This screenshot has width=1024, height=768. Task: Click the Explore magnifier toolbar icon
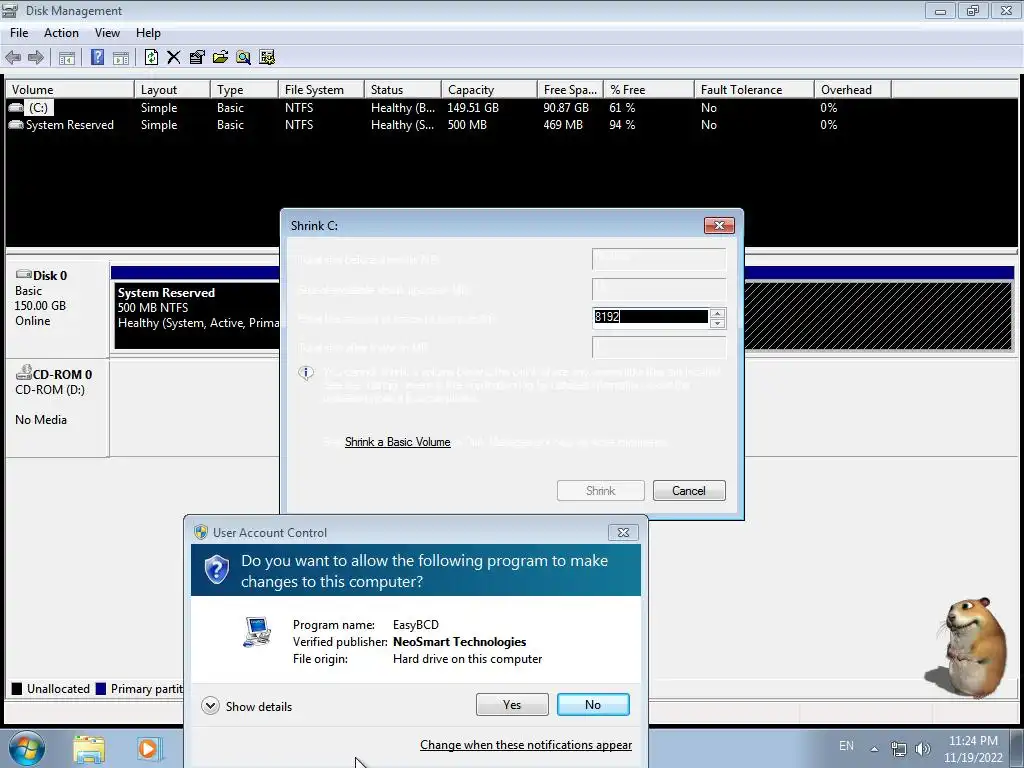(x=244, y=57)
